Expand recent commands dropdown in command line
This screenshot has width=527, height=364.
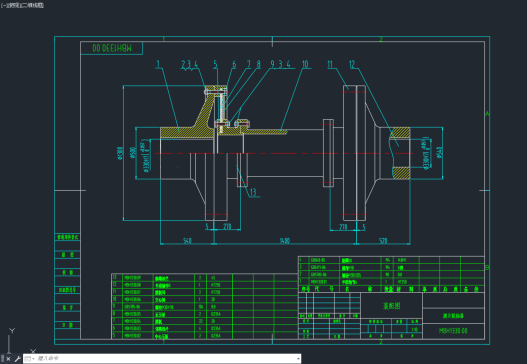point(30,359)
